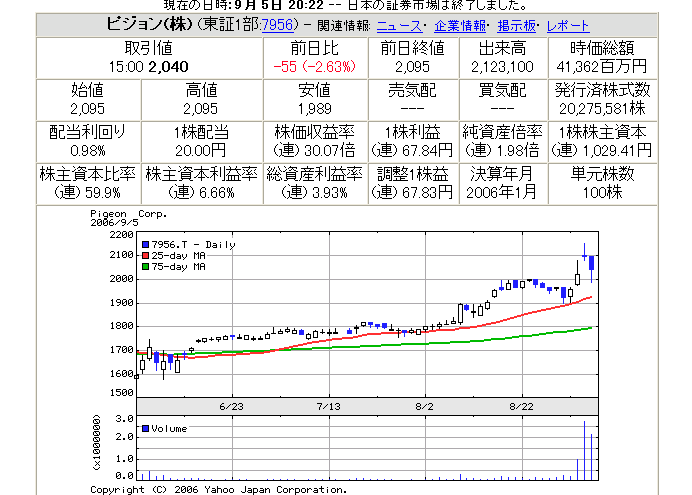Select the BPS value (連) 1,029.41円
The width and height of the screenshot is (692, 495).
point(602,151)
